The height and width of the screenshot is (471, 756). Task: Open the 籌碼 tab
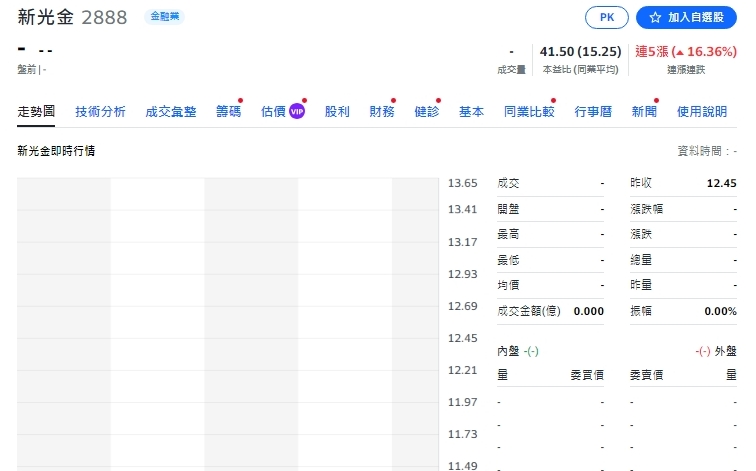229,112
